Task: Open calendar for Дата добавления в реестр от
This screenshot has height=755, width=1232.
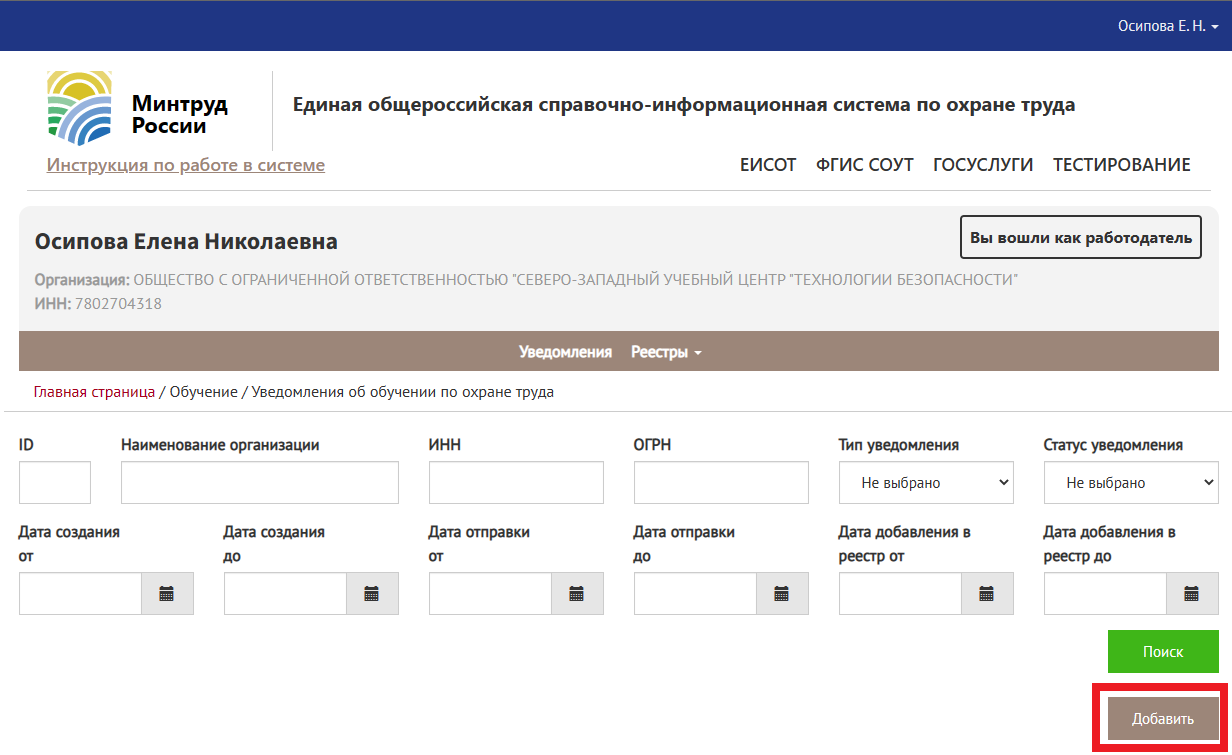Action: point(987,594)
